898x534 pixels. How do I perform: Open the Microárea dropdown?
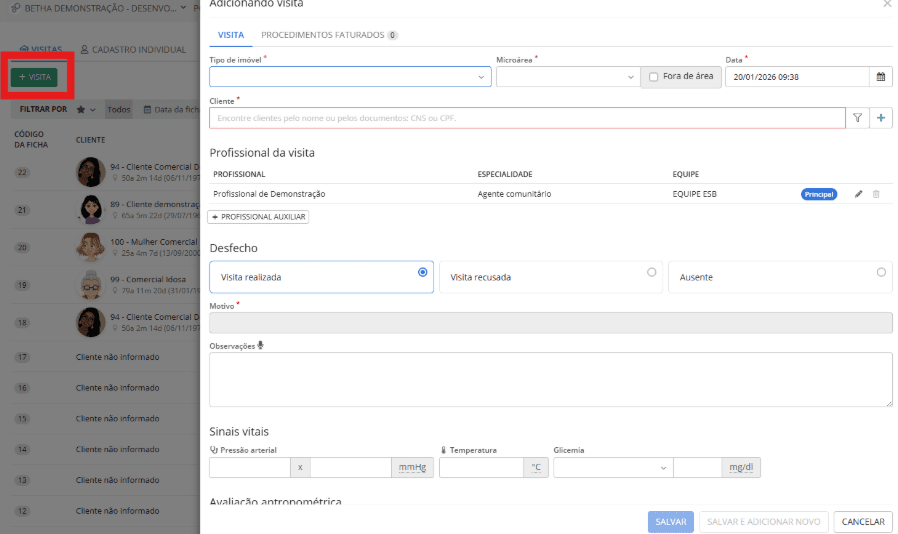click(x=630, y=77)
